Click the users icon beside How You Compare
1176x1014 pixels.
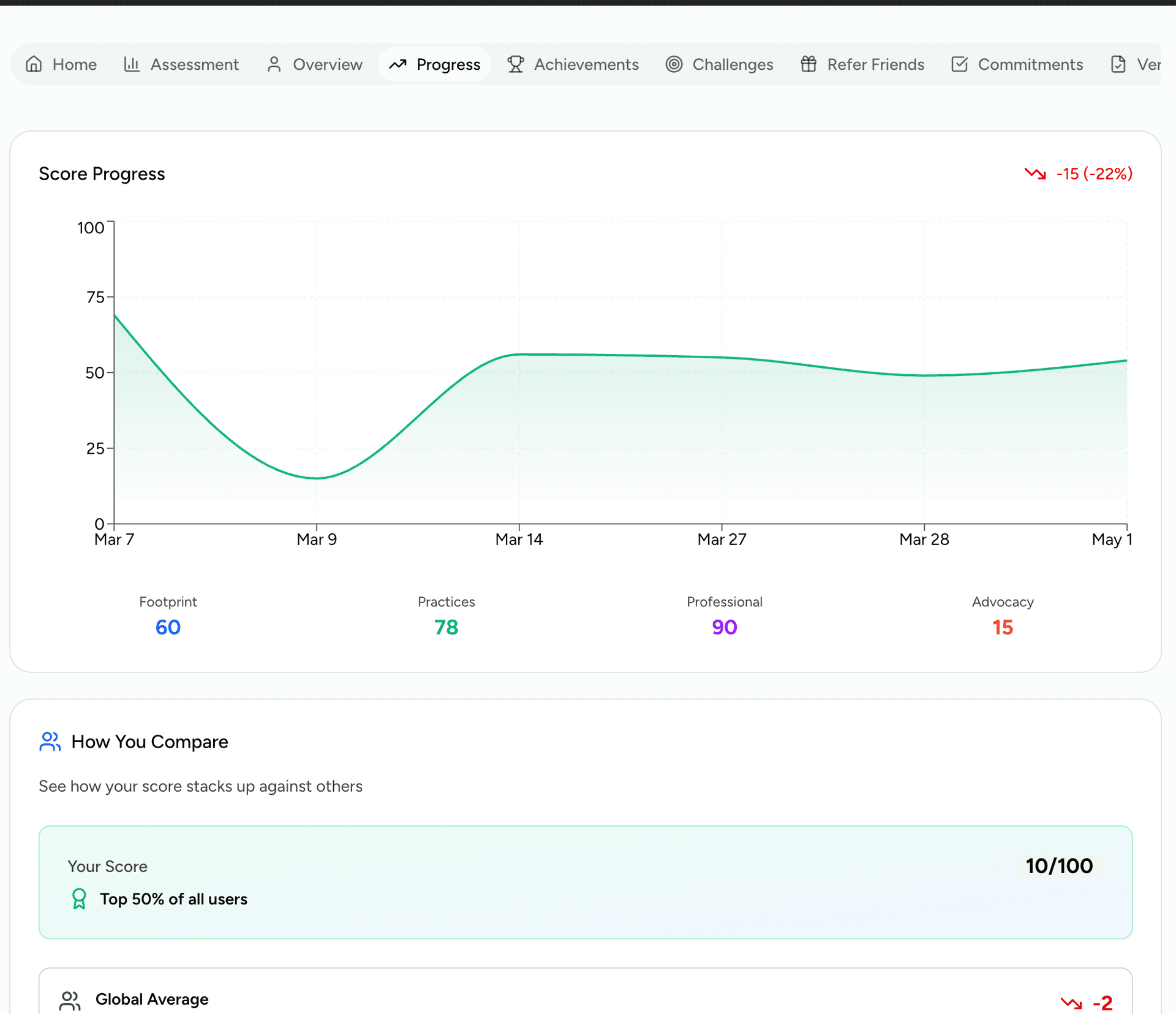50,742
